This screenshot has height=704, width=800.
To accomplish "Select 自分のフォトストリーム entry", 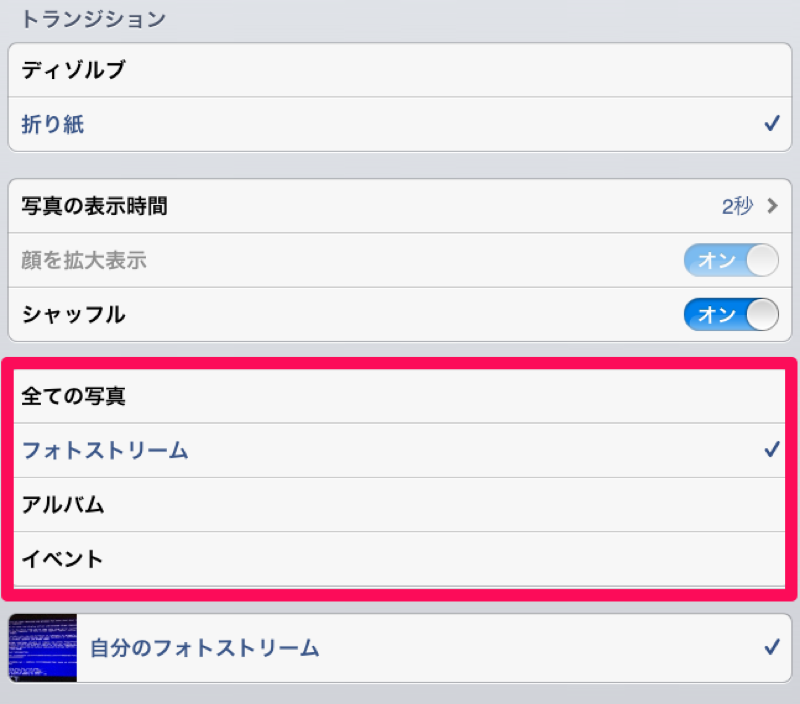I will pos(400,648).
